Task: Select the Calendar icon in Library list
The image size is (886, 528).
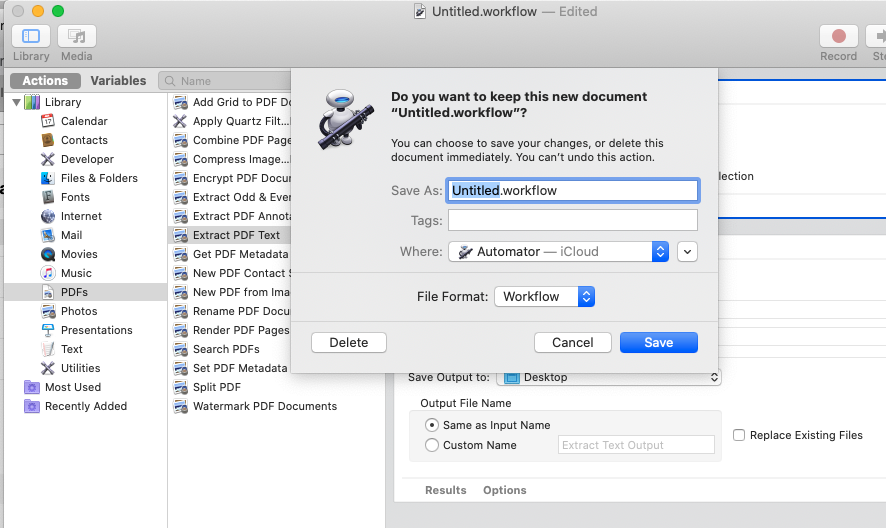Action: pos(48,121)
